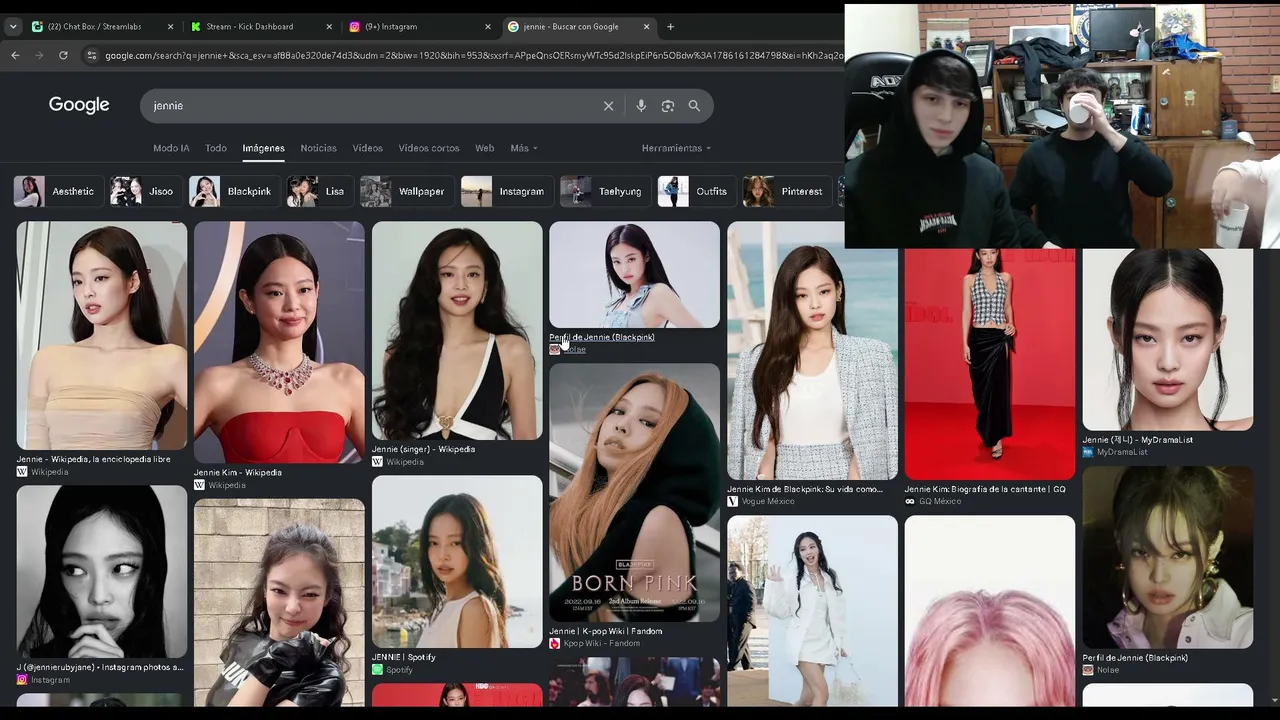Select the Lisa filter chip
1280x720 pixels.
[318, 191]
